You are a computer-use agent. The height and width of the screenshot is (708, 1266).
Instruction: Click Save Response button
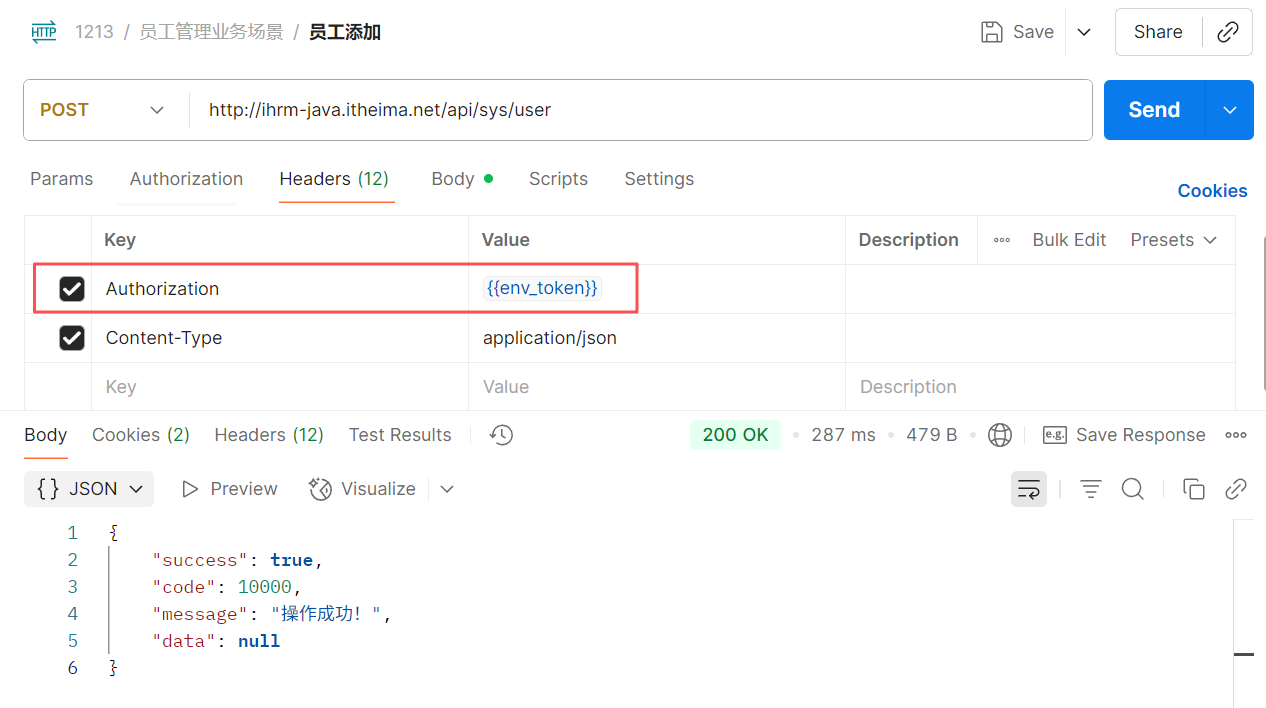click(1124, 435)
